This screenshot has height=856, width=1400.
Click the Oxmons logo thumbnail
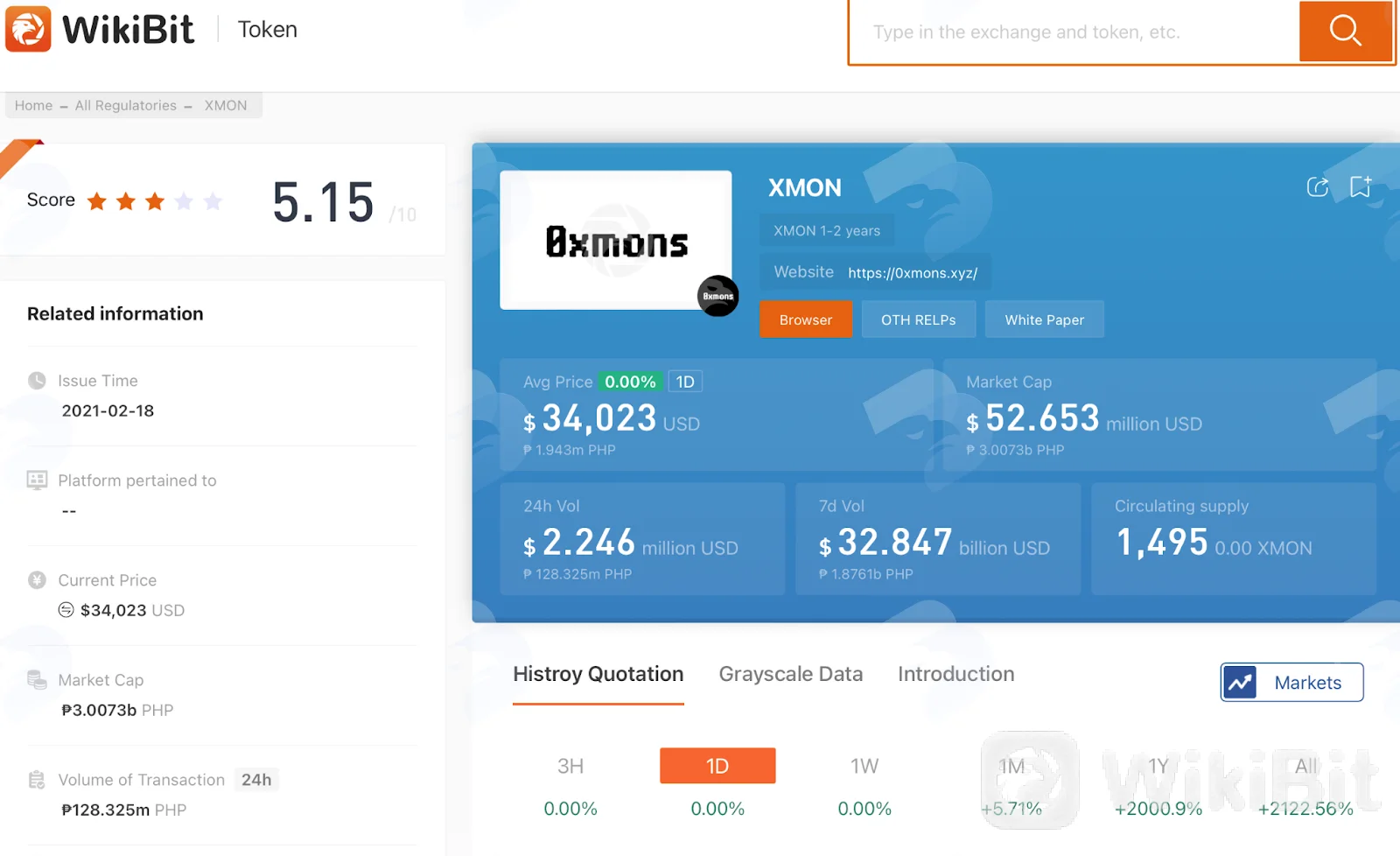(x=616, y=240)
